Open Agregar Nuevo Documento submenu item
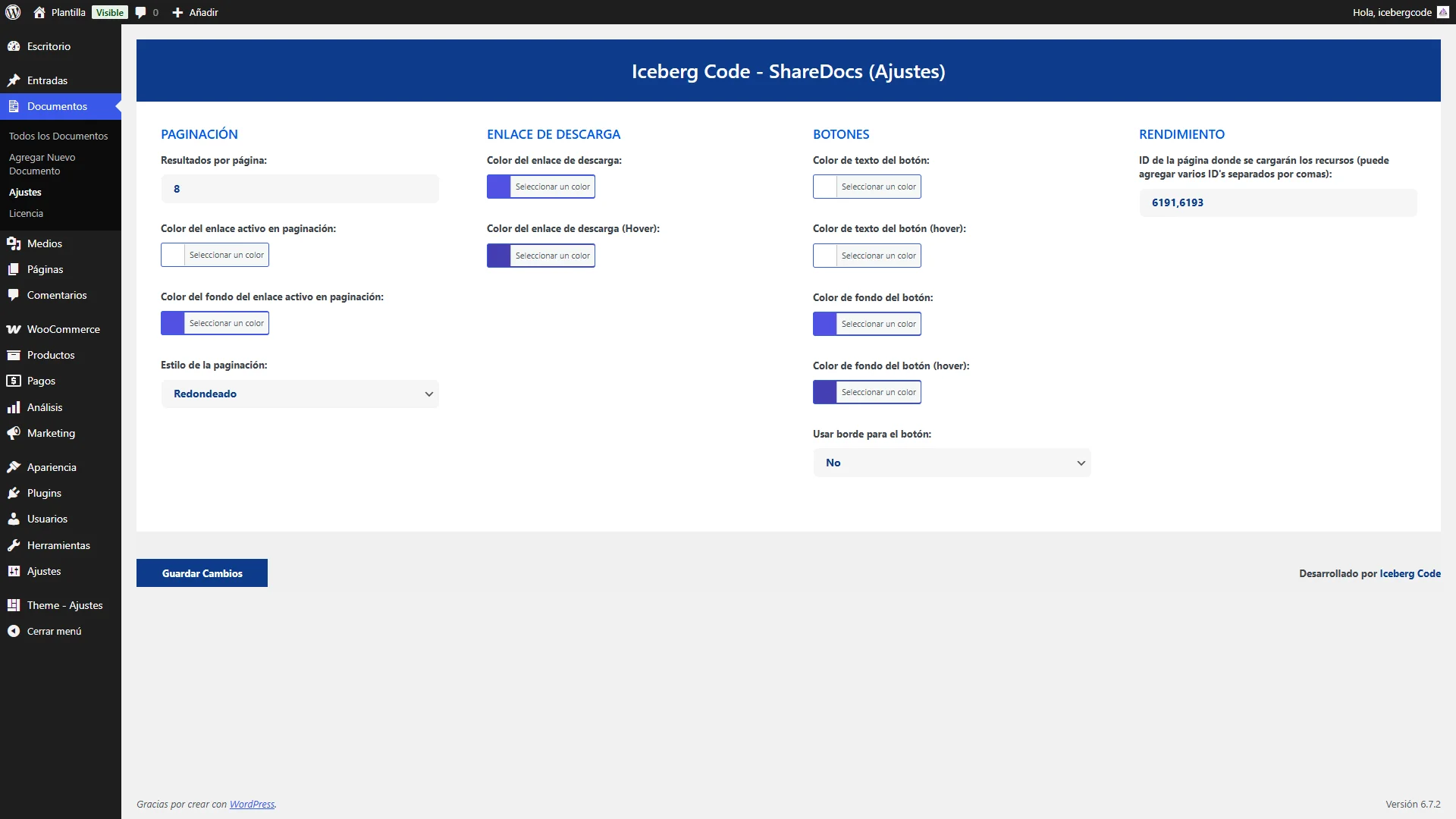Viewport: 1456px width, 819px height. [42, 164]
